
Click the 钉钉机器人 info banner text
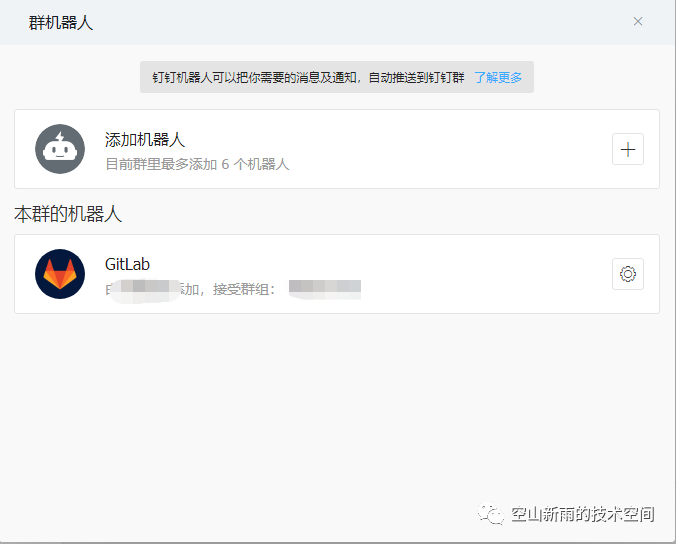(x=308, y=78)
